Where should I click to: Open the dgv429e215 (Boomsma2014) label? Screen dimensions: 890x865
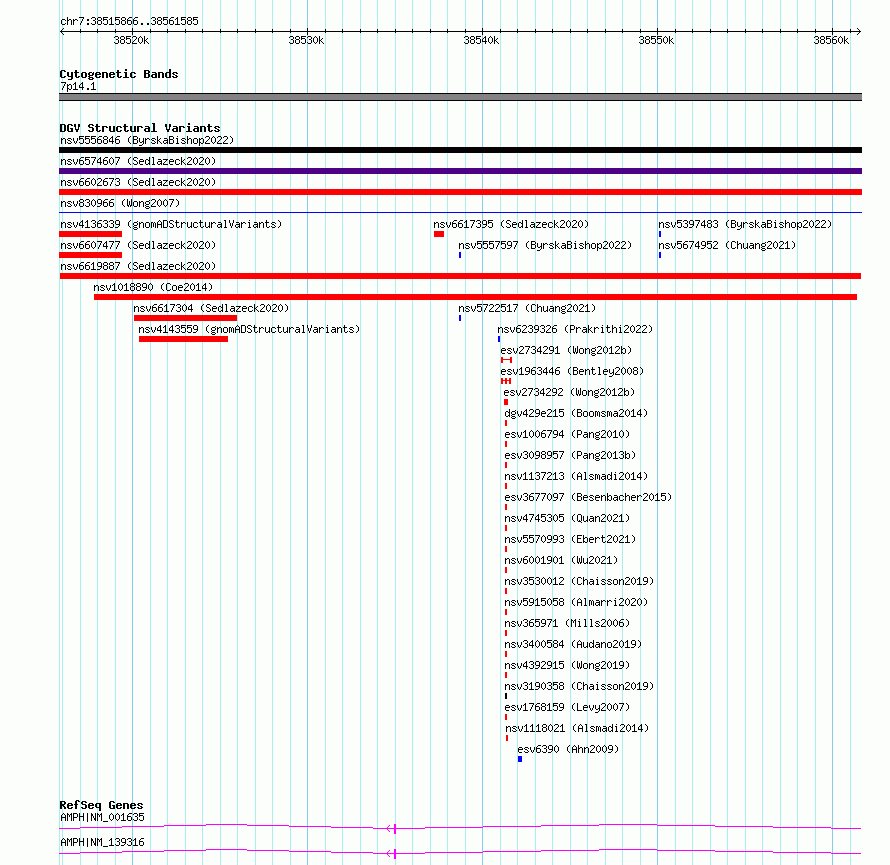pos(576,413)
